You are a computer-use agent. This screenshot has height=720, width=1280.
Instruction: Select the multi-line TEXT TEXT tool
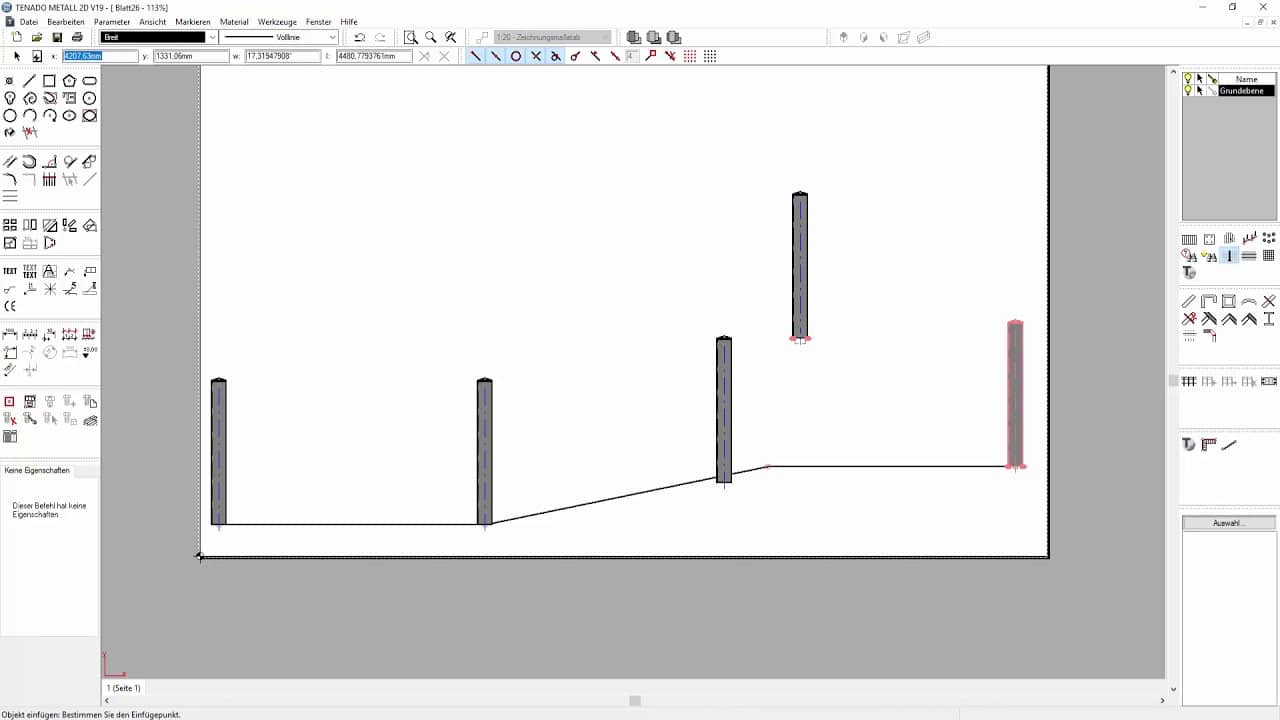pyautogui.click(x=30, y=271)
